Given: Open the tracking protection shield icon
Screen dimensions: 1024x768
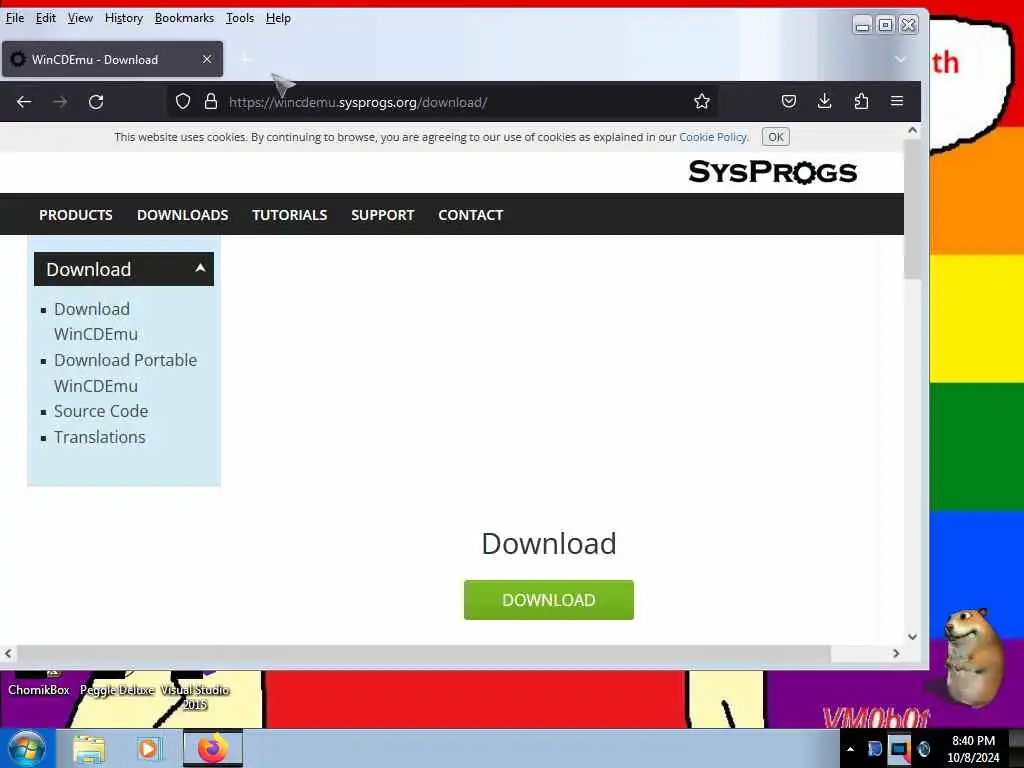Looking at the screenshot, I should [183, 101].
